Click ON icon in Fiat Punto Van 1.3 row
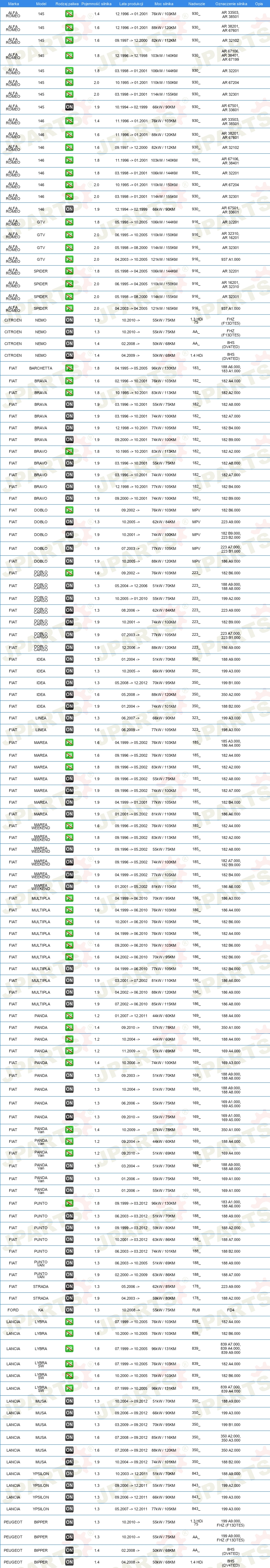The height and width of the screenshot is (1568, 270). [x=69, y=1263]
